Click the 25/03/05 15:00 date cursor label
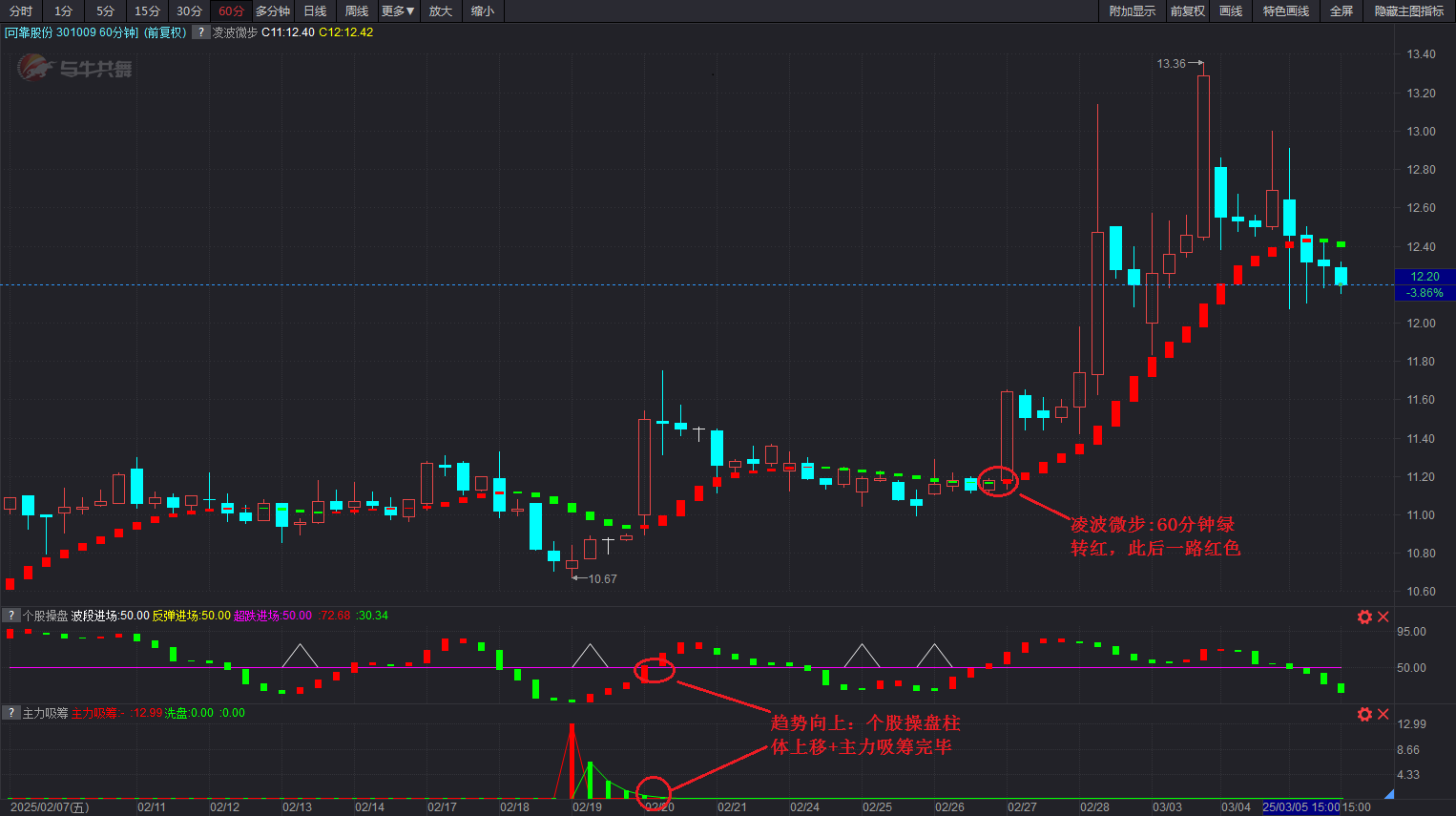 (x=1301, y=807)
